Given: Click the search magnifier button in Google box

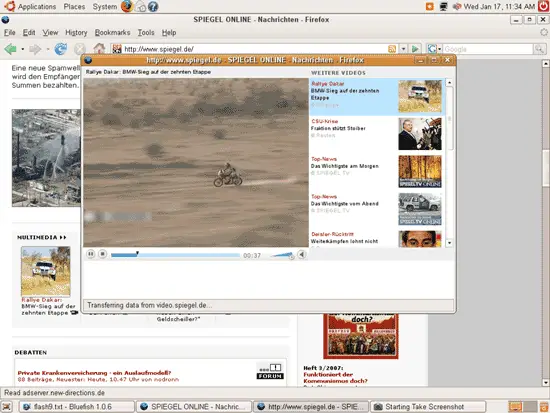Looking at the screenshot, I should tap(539, 49).
